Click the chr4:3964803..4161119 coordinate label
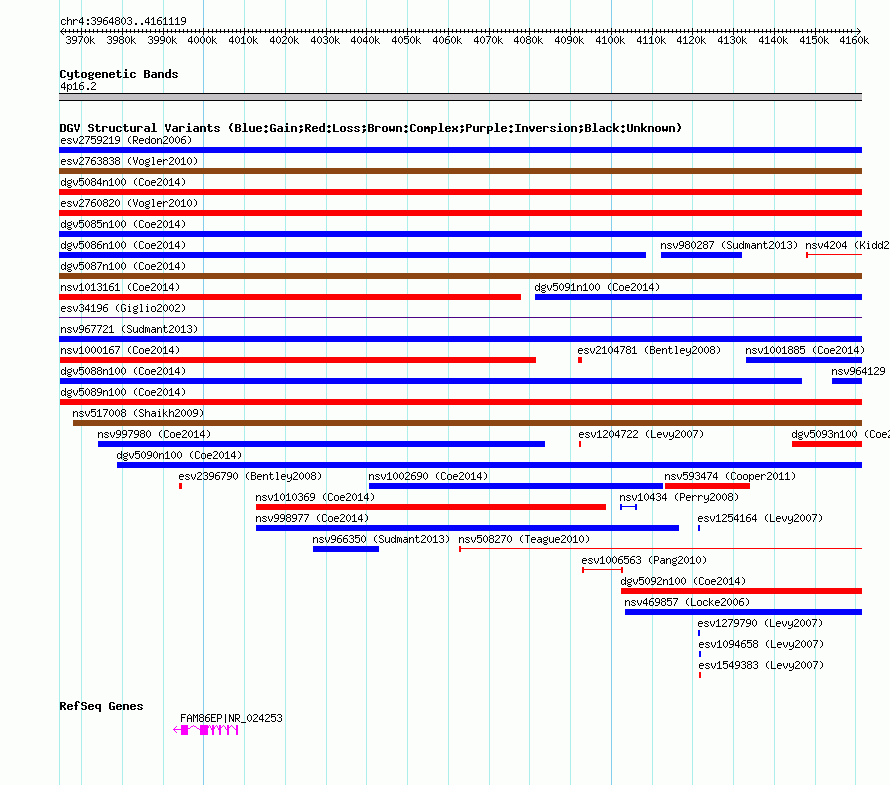Image resolution: width=890 pixels, height=785 pixels. (x=123, y=21)
